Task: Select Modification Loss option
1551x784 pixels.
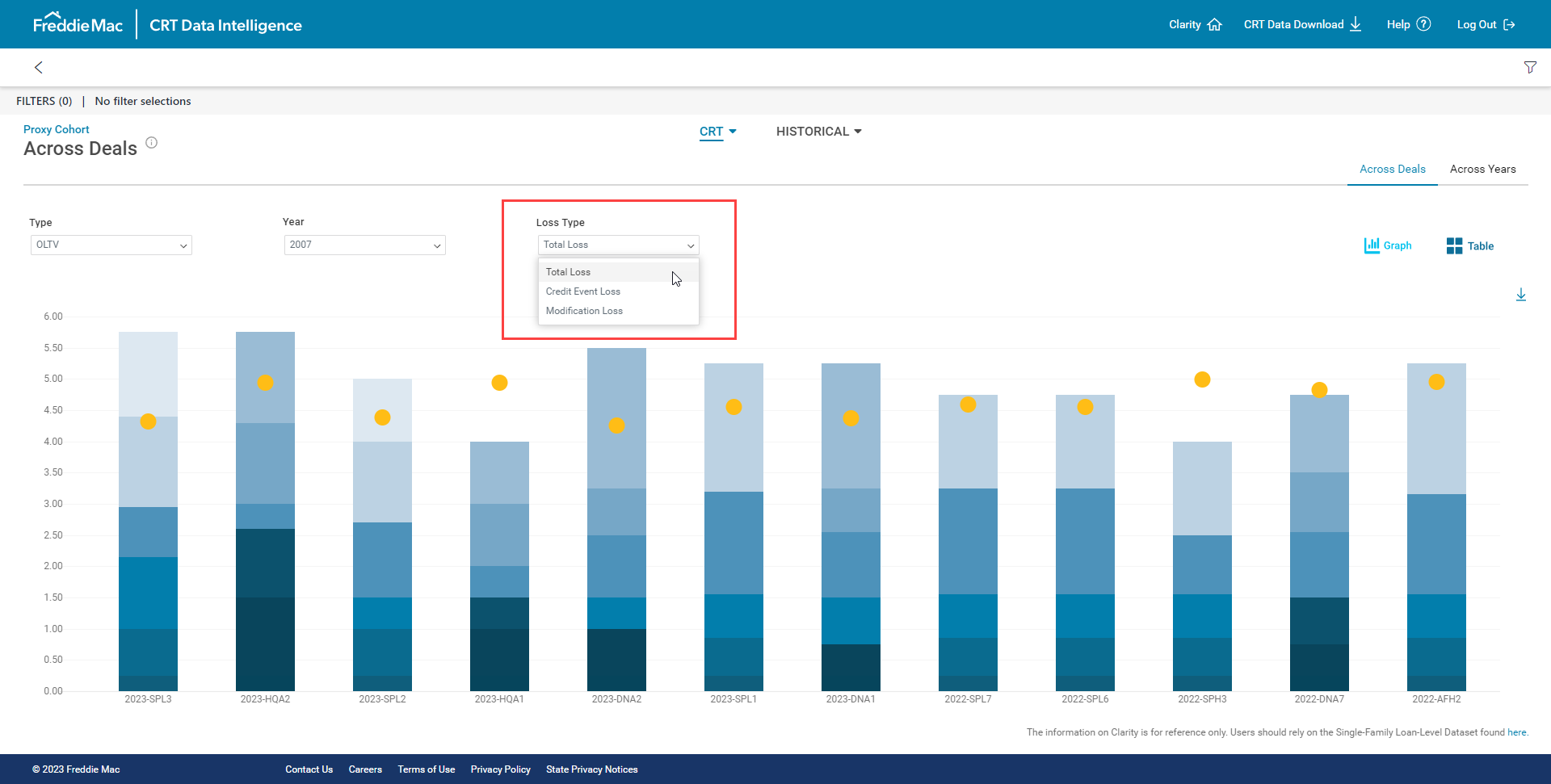Action: click(619, 311)
